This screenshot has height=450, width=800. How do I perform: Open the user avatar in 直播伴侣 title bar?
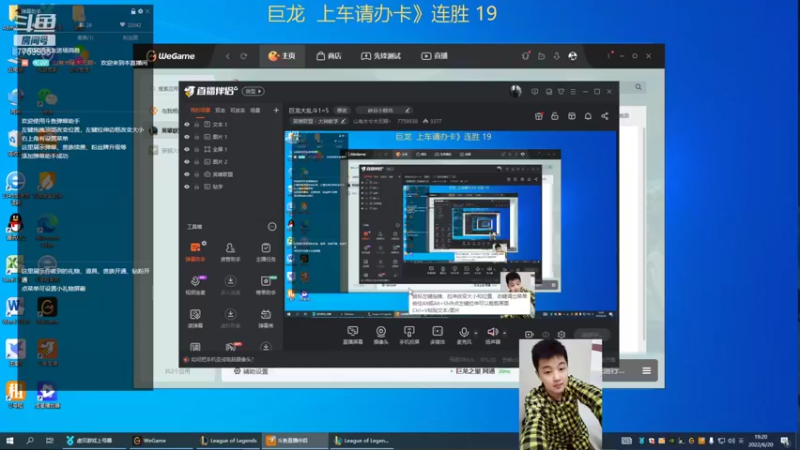point(515,91)
